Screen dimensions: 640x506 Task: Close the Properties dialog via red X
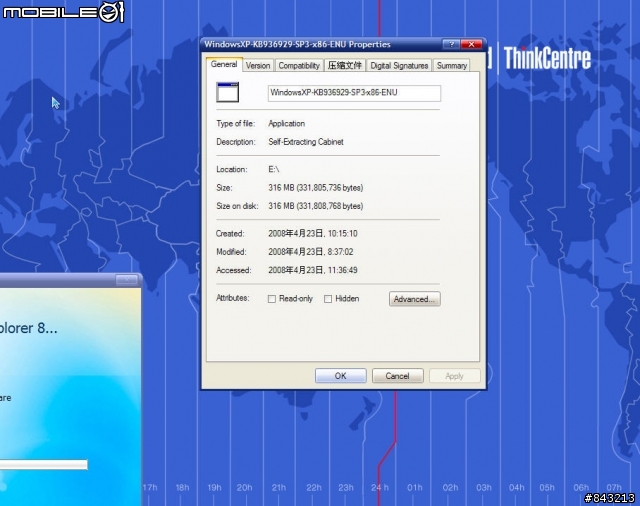pos(471,44)
